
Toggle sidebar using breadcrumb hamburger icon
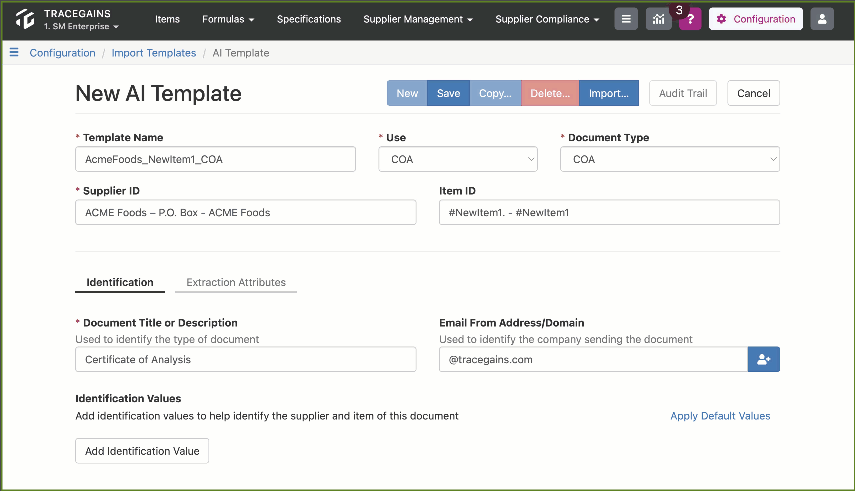coord(14,52)
